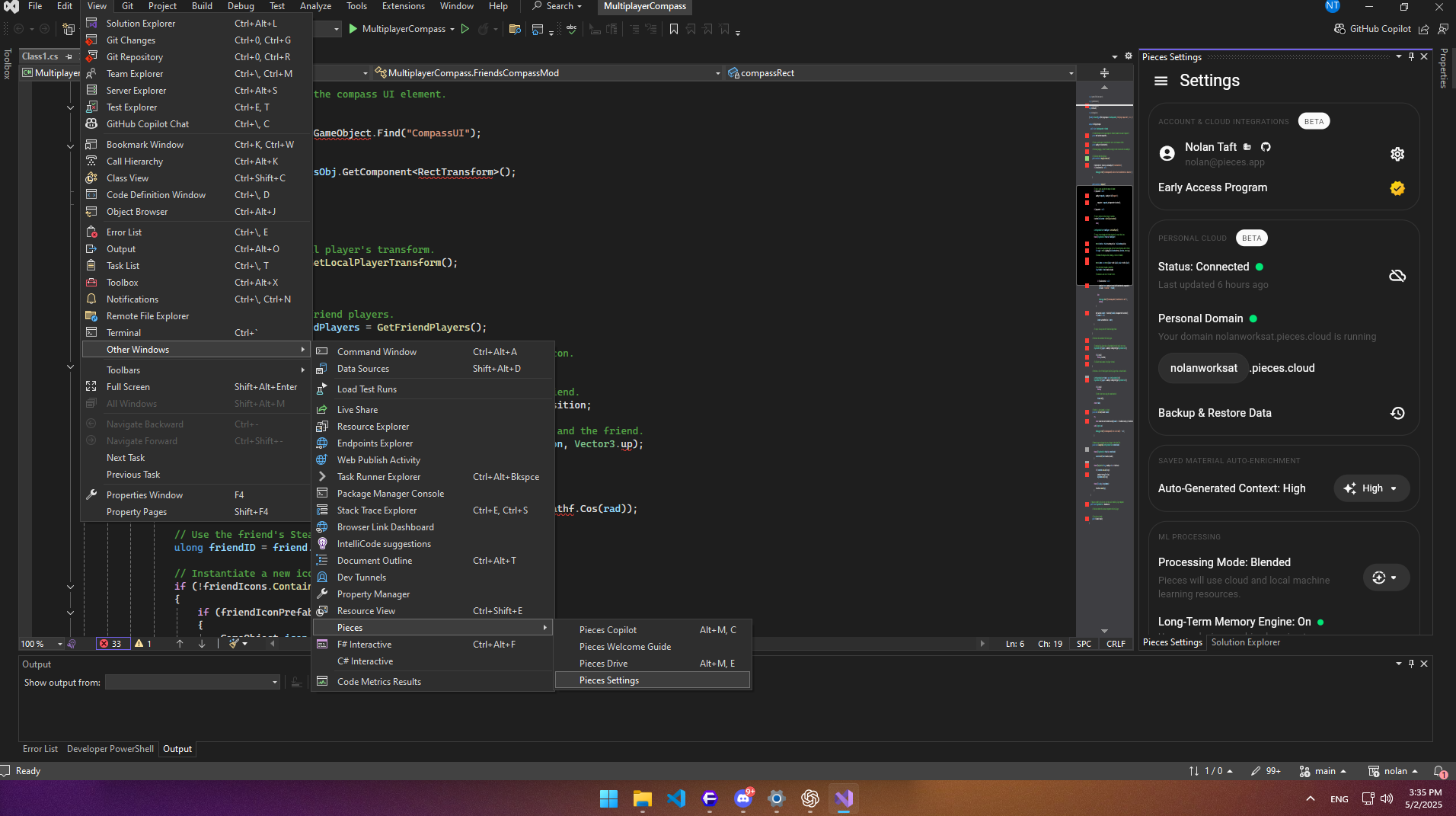Open Discord from the taskbar
The width and height of the screenshot is (1456, 816).
tap(743, 798)
